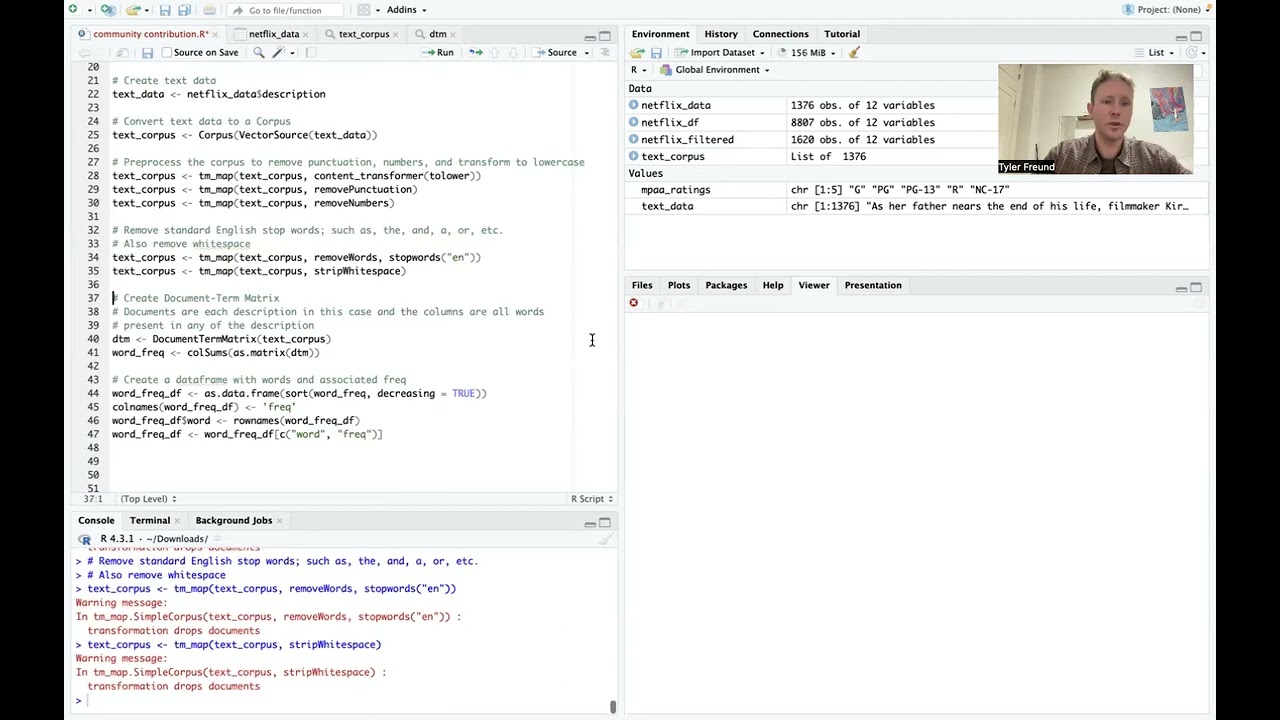This screenshot has height=720, width=1280.
Task: Close the netflix_data tab
Action: (x=307, y=35)
